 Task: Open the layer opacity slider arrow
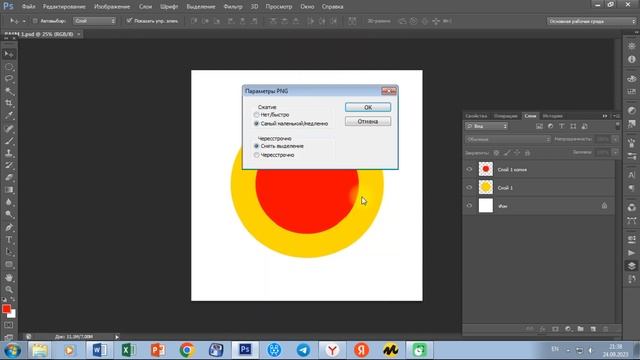pyautogui.click(x=615, y=139)
